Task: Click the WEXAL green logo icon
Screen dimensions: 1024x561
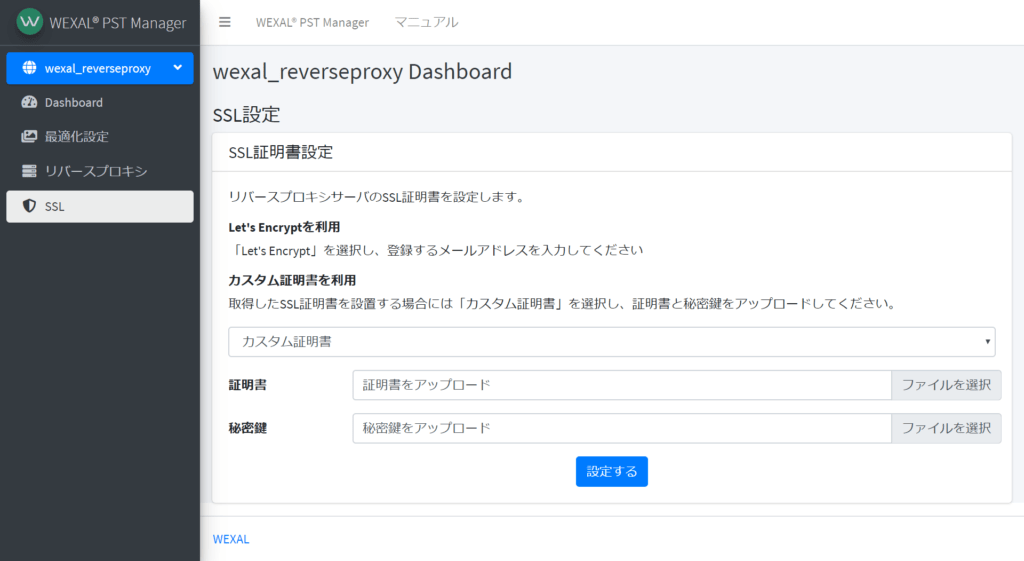Action: pyautogui.click(x=29, y=22)
